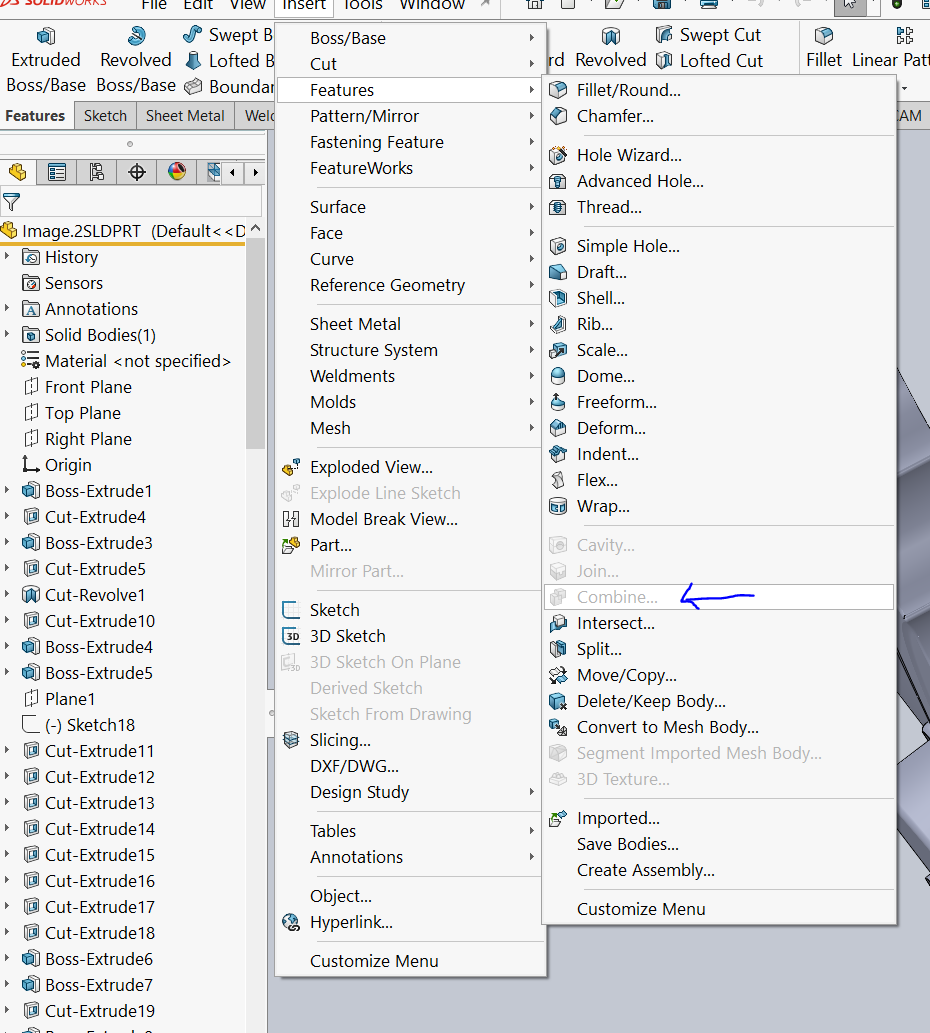The image size is (930, 1033).
Task: Expand the Solid Bodies(1) folder
Action: point(7,335)
